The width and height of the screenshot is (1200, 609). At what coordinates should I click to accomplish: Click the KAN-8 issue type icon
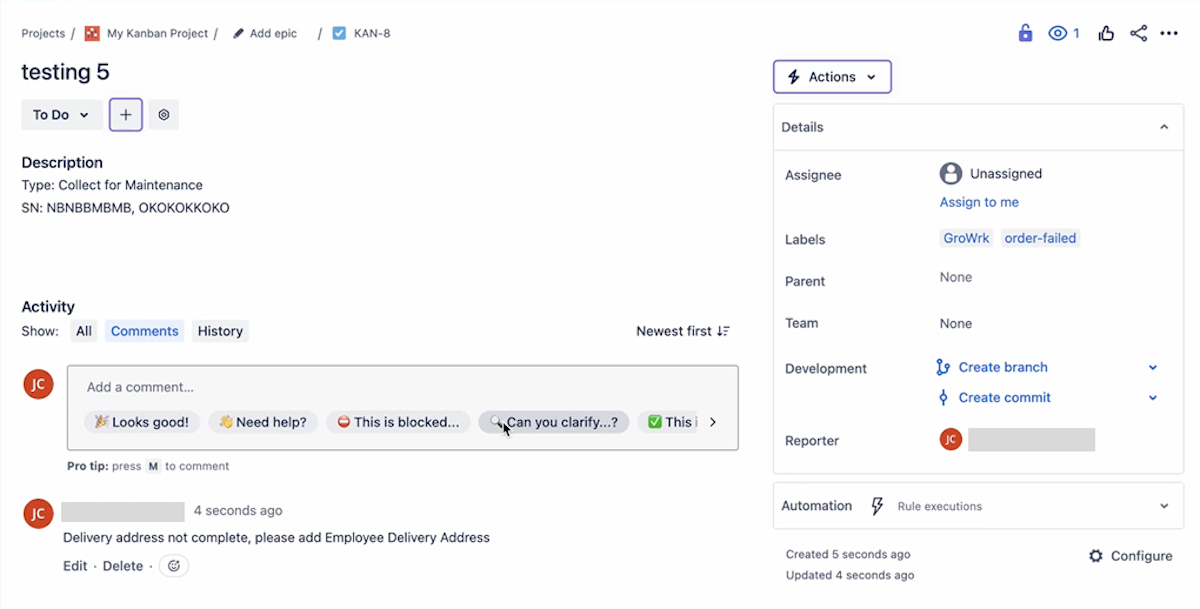tap(341, 32)
